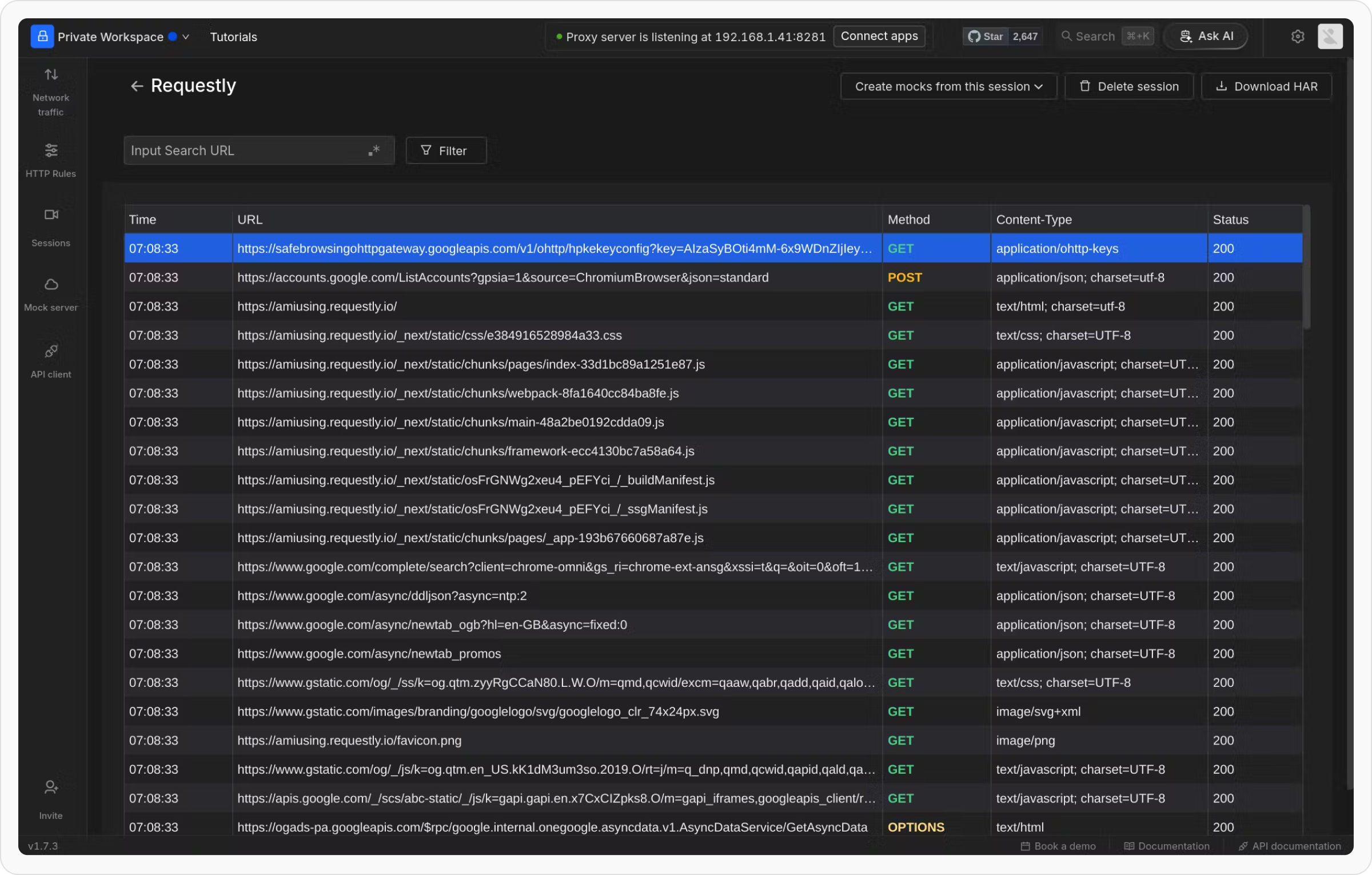
Task: Select the accounts.google.com POST request row
Action: click(x=502, y=277)
